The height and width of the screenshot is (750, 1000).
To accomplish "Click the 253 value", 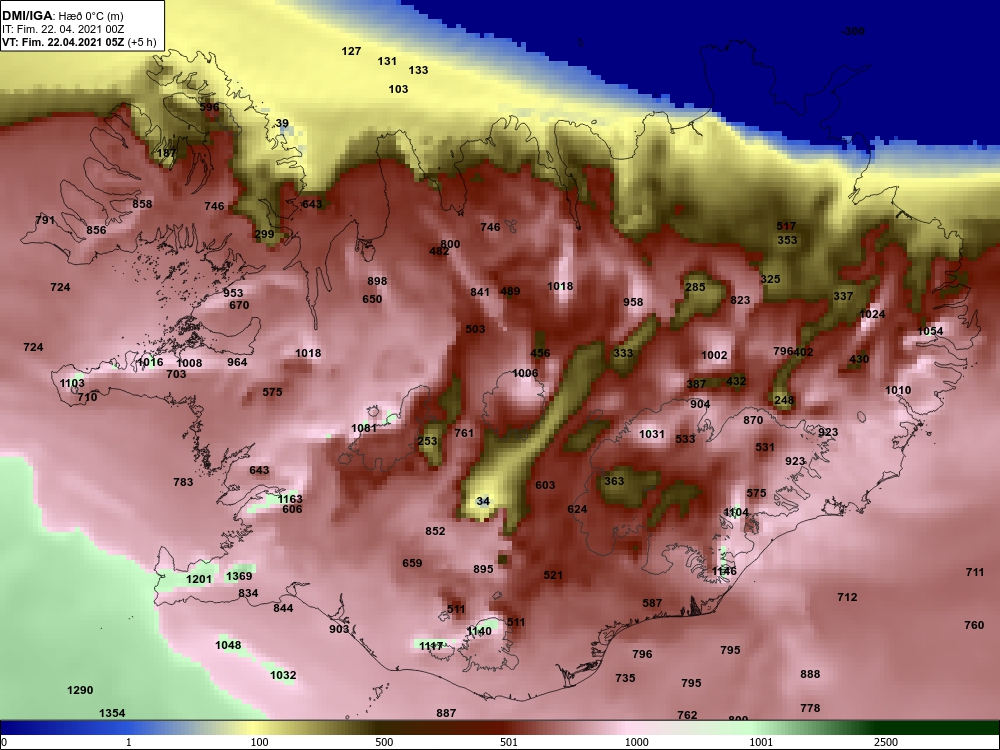I will 427,441.
